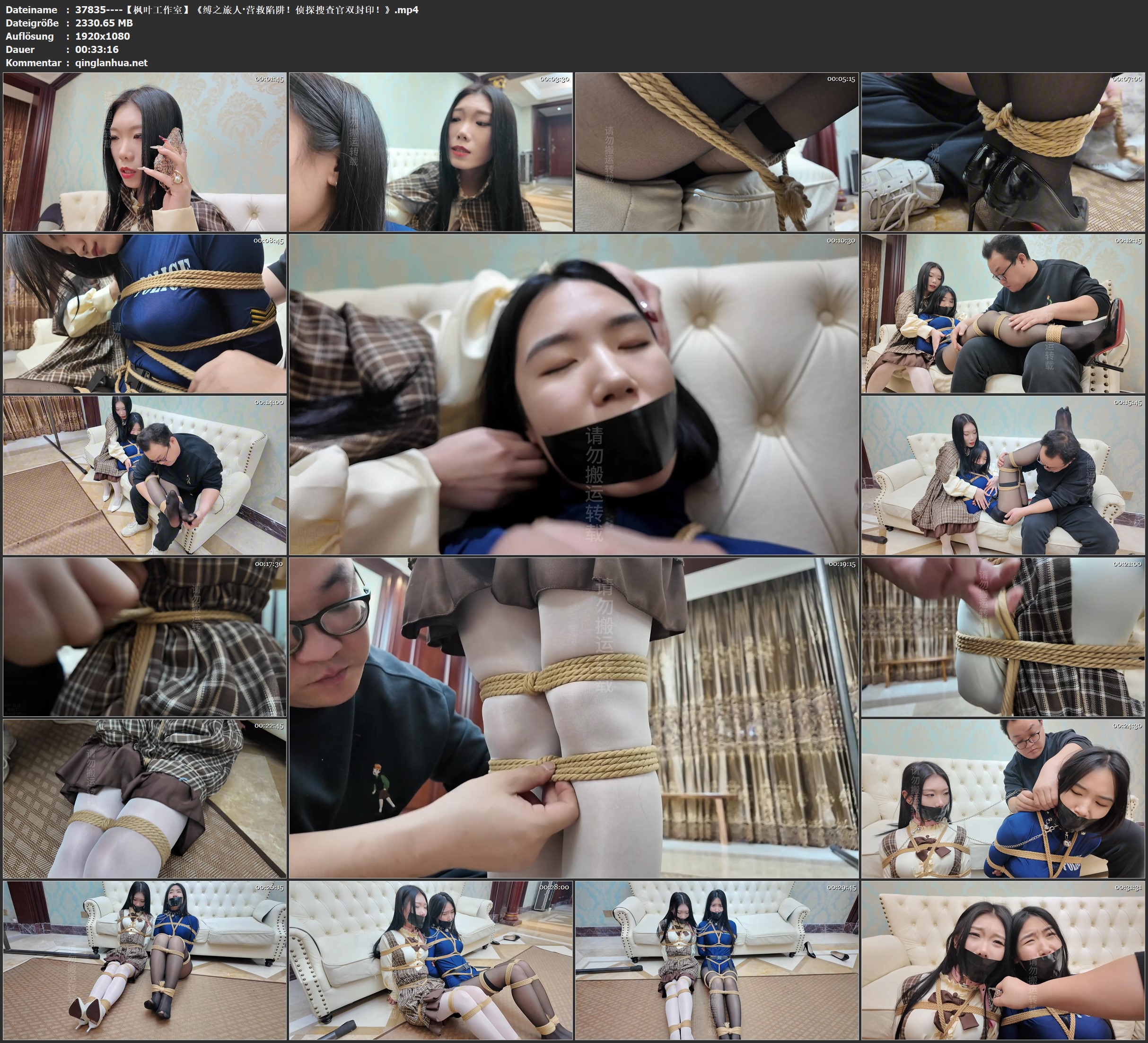Click the thumbnail marked 00:12:15
Screen dimensions: 1148x1043
click(x=1003, y=313)
